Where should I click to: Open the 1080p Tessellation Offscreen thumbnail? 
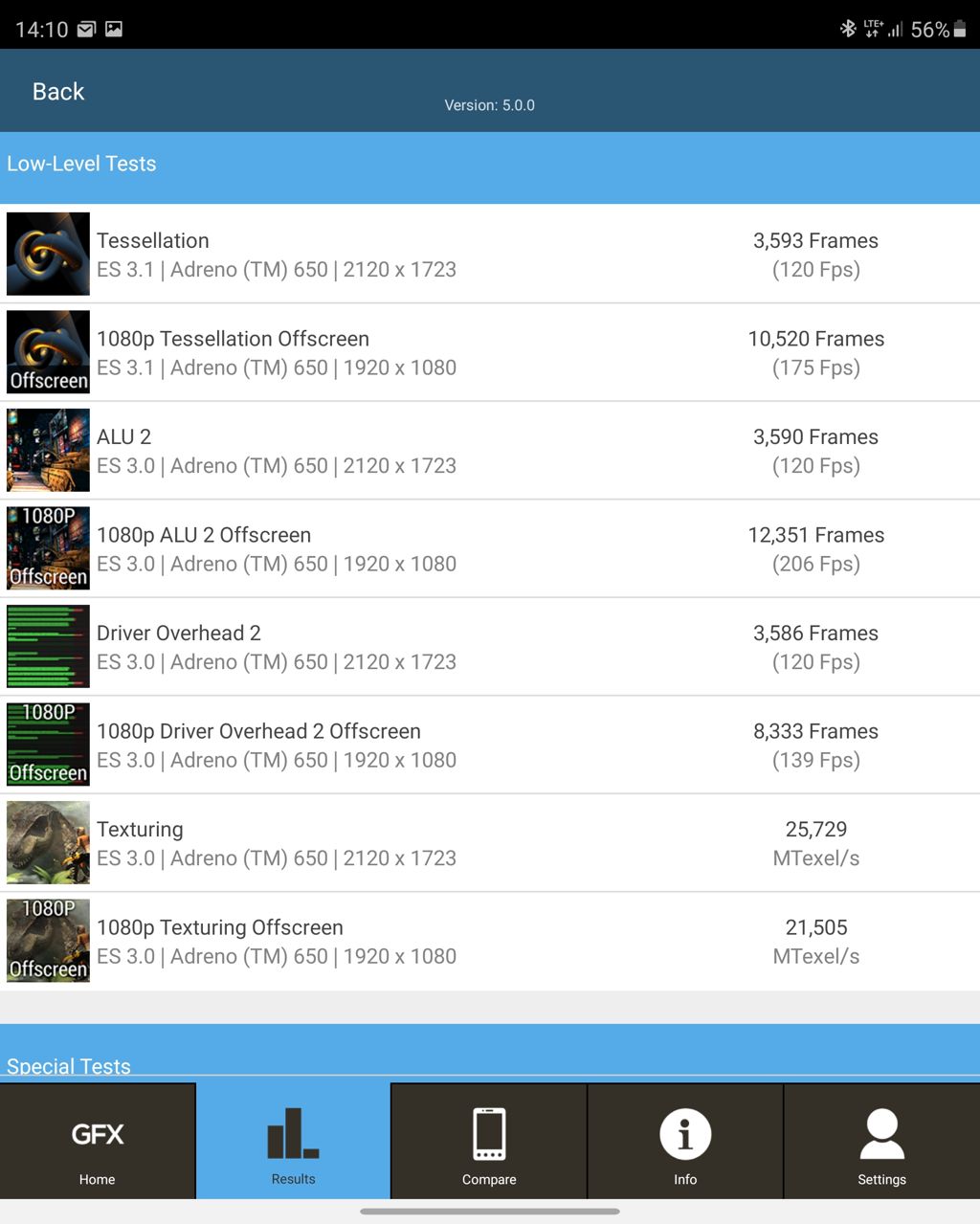pos(48,352)
